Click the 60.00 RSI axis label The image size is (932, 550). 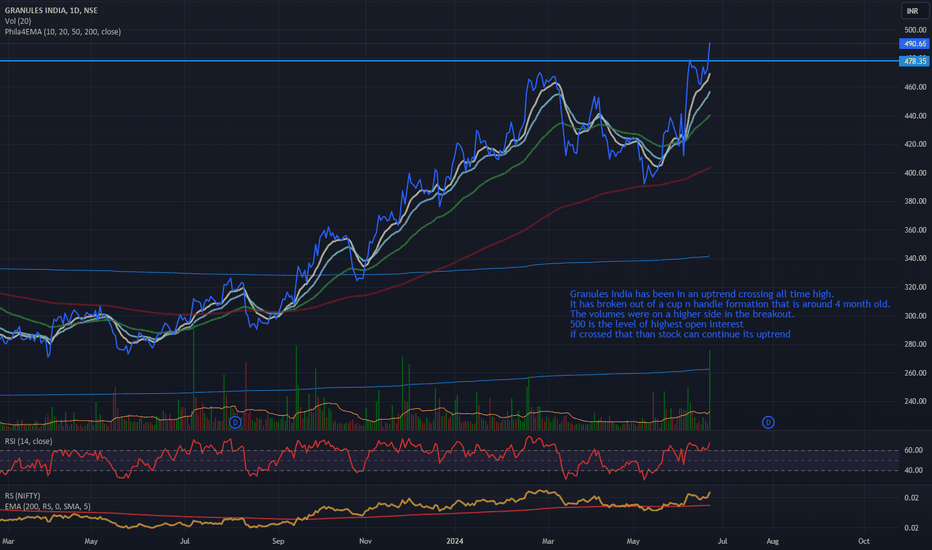click(913, 450)
